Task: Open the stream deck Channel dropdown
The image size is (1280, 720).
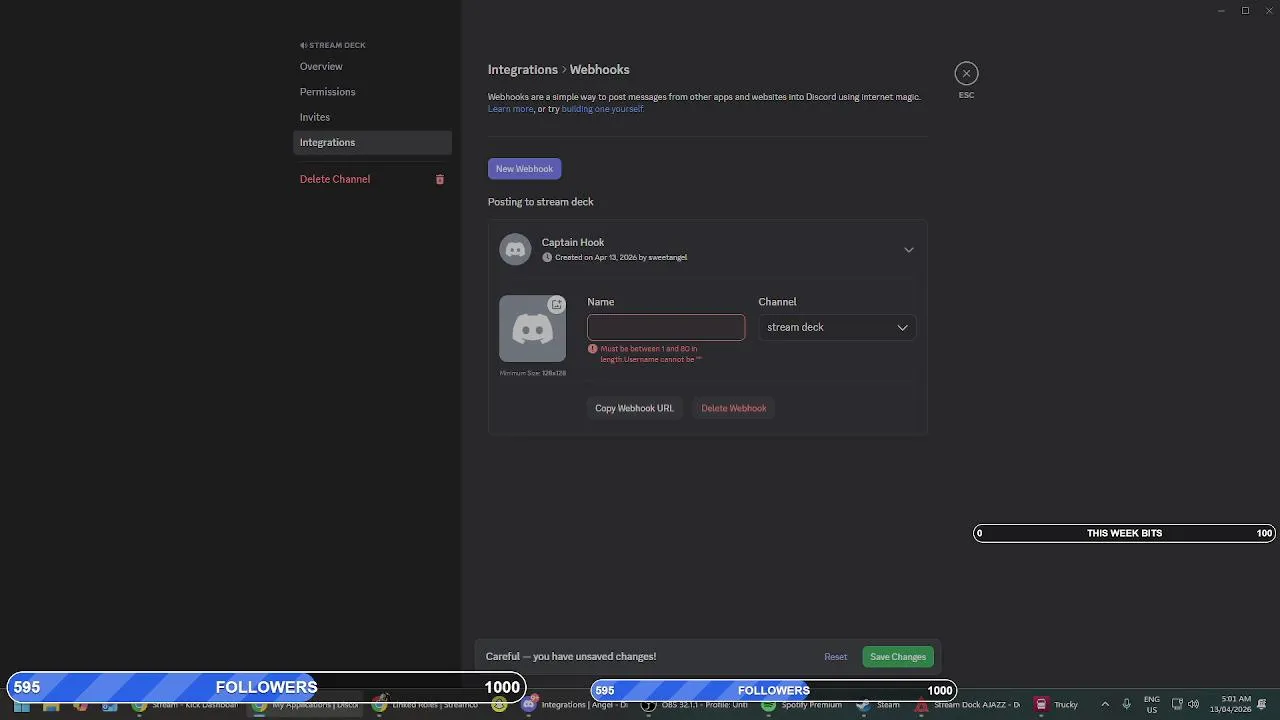Action: tap(838, 327)
